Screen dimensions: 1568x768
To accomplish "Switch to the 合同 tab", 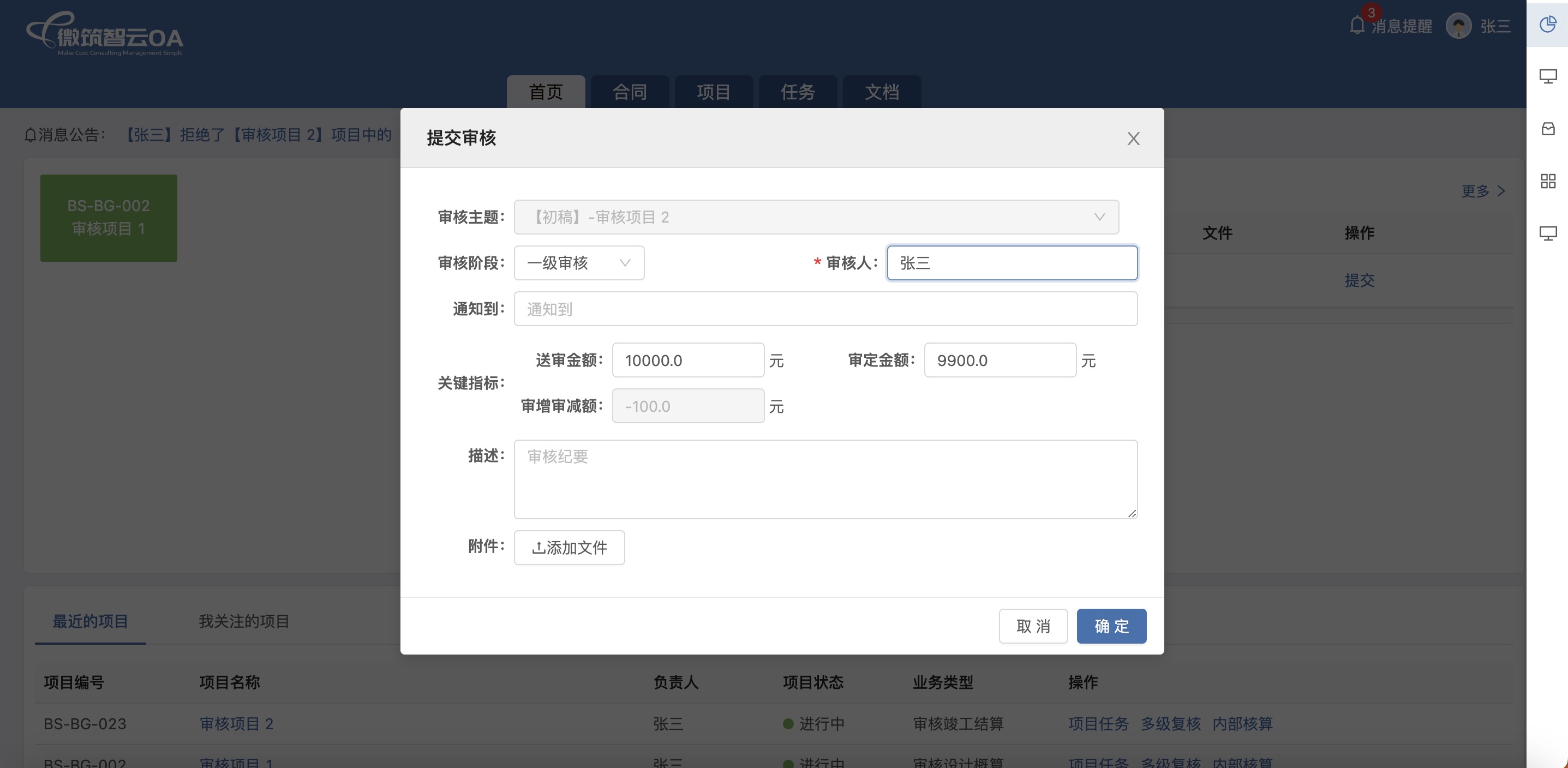I will [x=630, y=92].
